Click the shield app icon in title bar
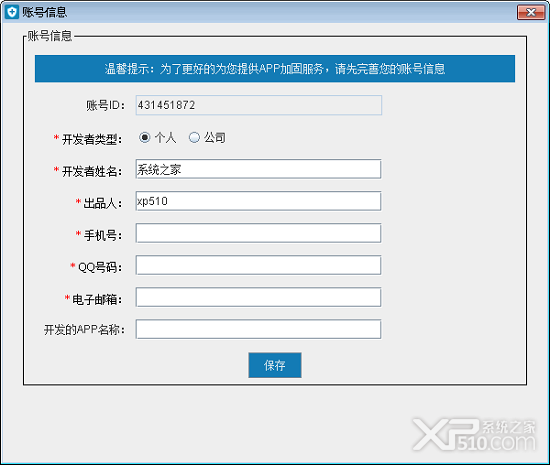Image resolution: width=550 pixels, height=465 pixels. pos(12,12)
